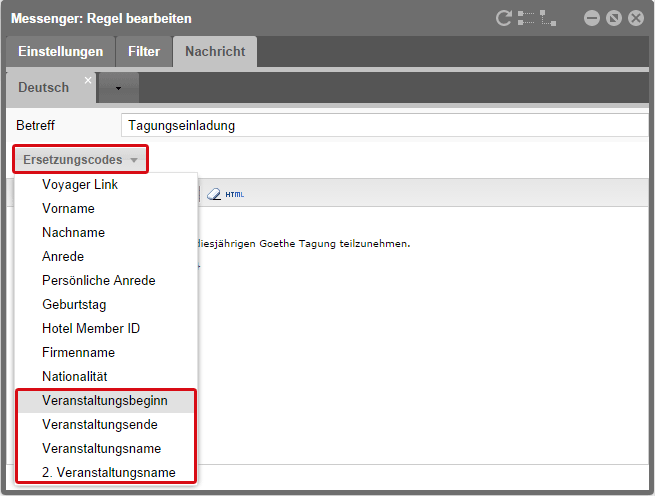Viewport: 655px width, 496px height.
Task: Minimize the Messenger window
Action: tap(592, 18)
